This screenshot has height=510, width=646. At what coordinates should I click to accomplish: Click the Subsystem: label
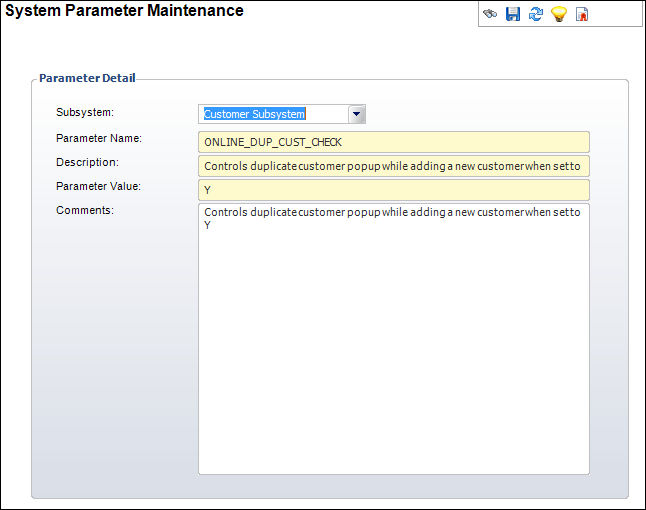[x=85, y=112]
